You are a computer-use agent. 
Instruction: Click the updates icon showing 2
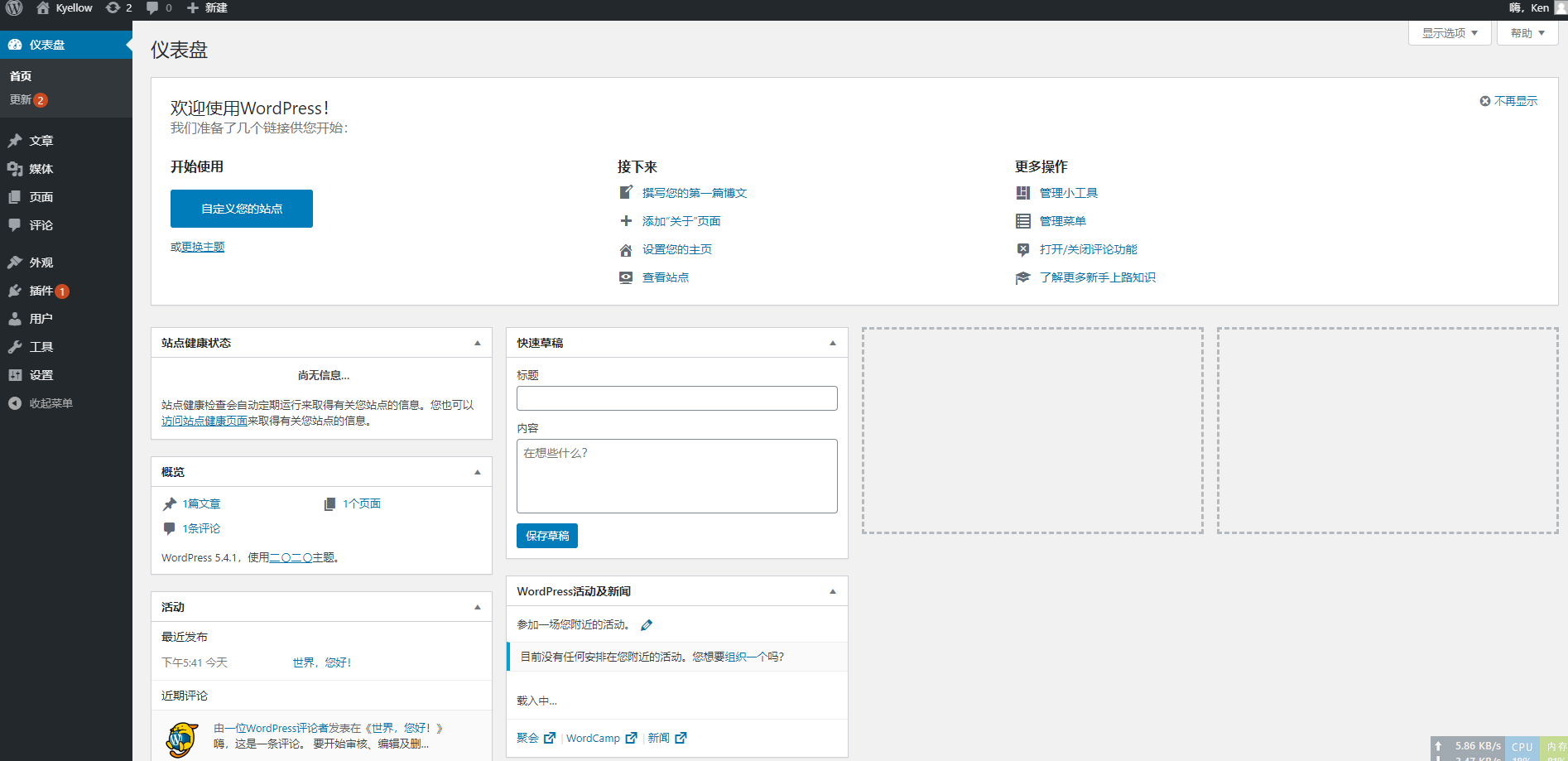tap(113, 8)
